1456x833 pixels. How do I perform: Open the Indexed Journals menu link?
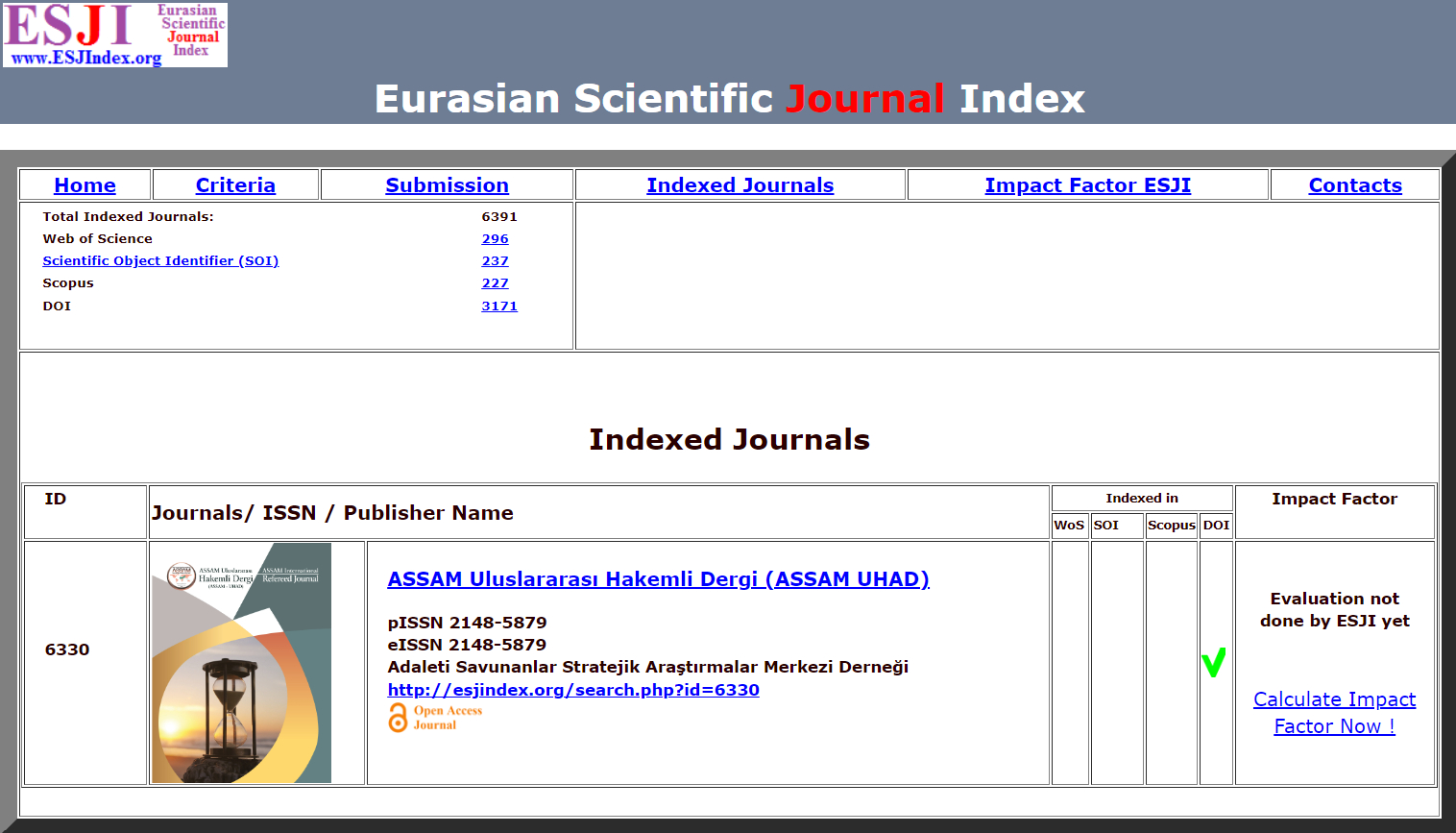(740, 185)
